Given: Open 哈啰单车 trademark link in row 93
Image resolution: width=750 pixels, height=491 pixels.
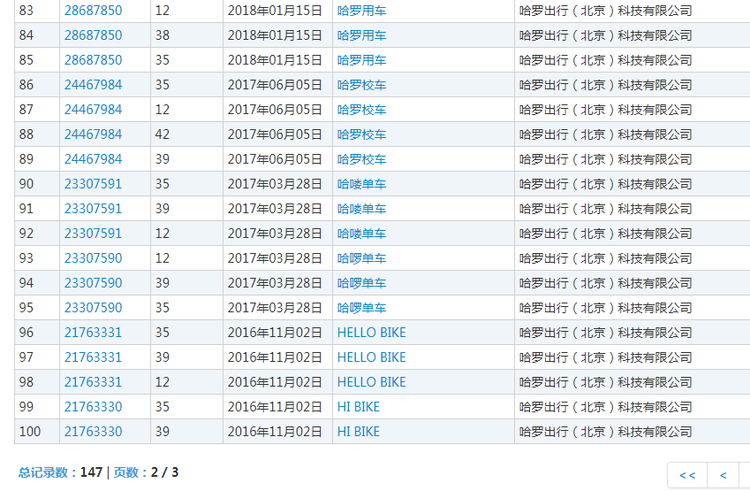Looking at the screenshot, I should pyautogui.click(x=362, y=259).
